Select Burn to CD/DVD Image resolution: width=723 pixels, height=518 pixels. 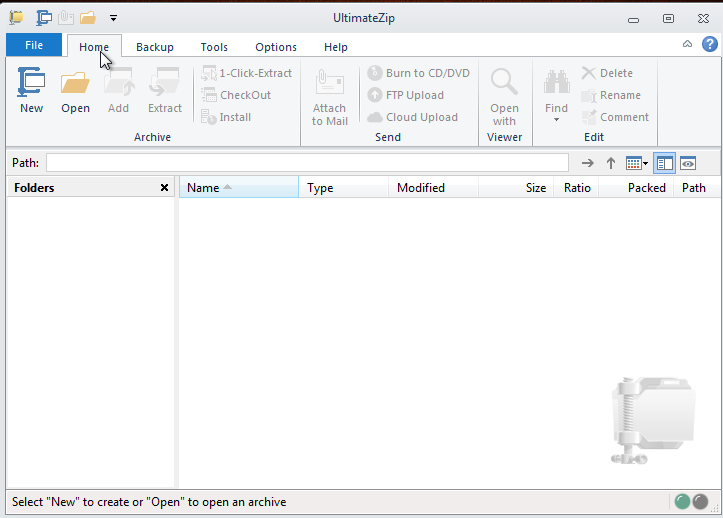point(419,73)
